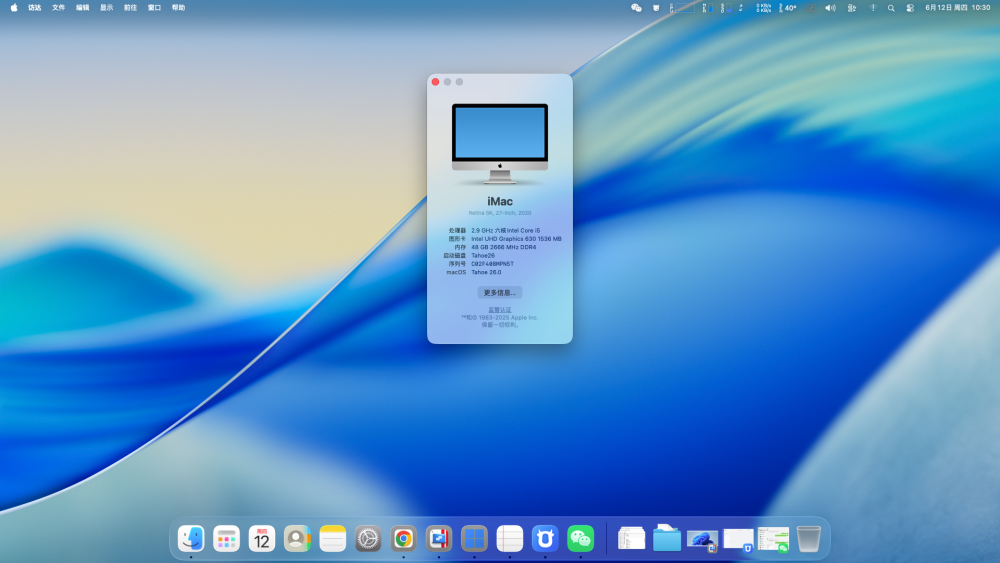Open the volume control in menu bar
Viewport: 1000px width, 563px height.
(x=830, y=8)
